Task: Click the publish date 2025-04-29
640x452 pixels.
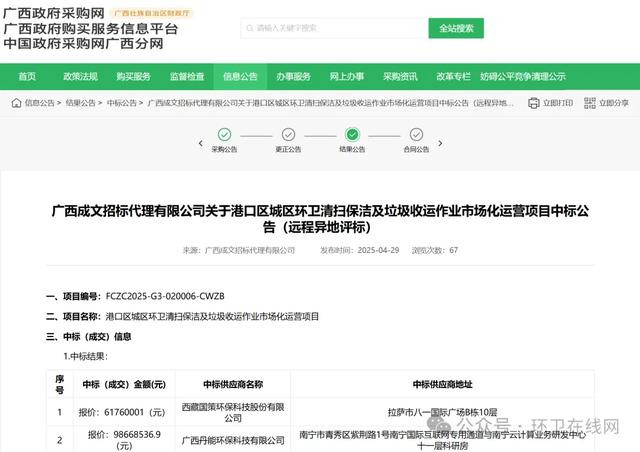Action: [x=378, y=250]
